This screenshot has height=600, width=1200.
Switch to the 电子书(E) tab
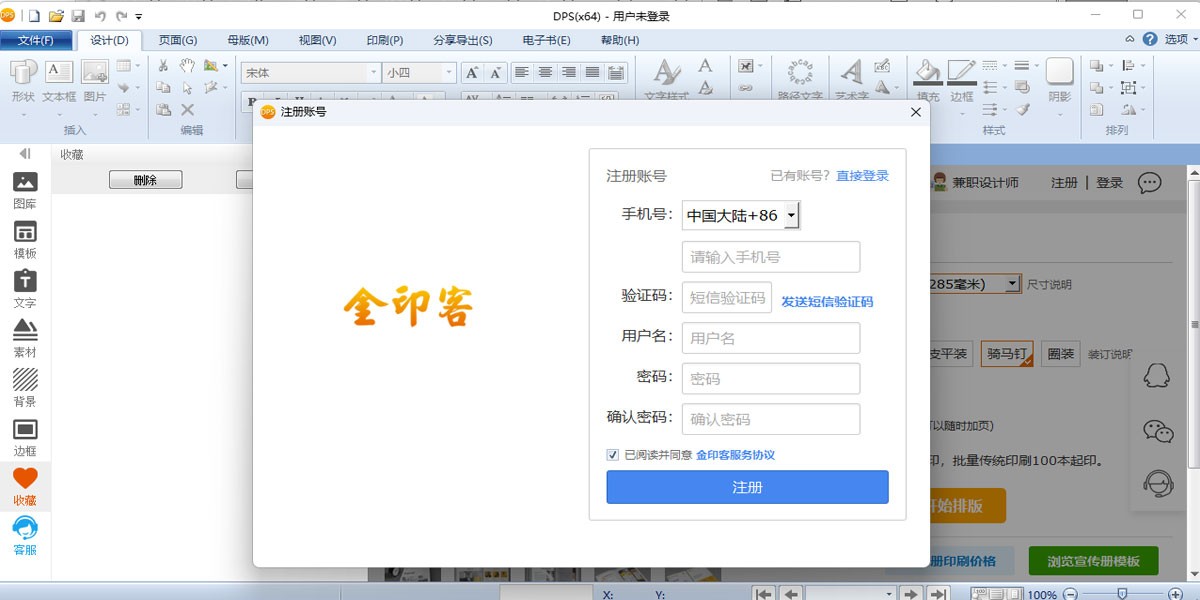[547, 40]
